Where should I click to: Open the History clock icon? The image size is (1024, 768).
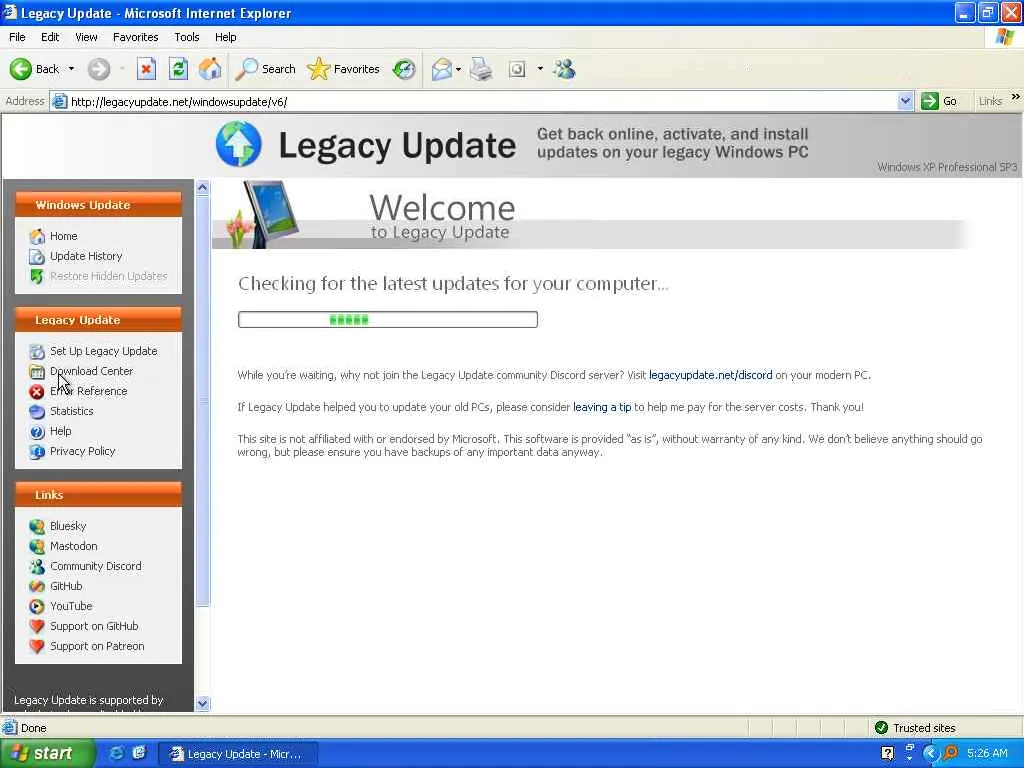pos(404,69)
